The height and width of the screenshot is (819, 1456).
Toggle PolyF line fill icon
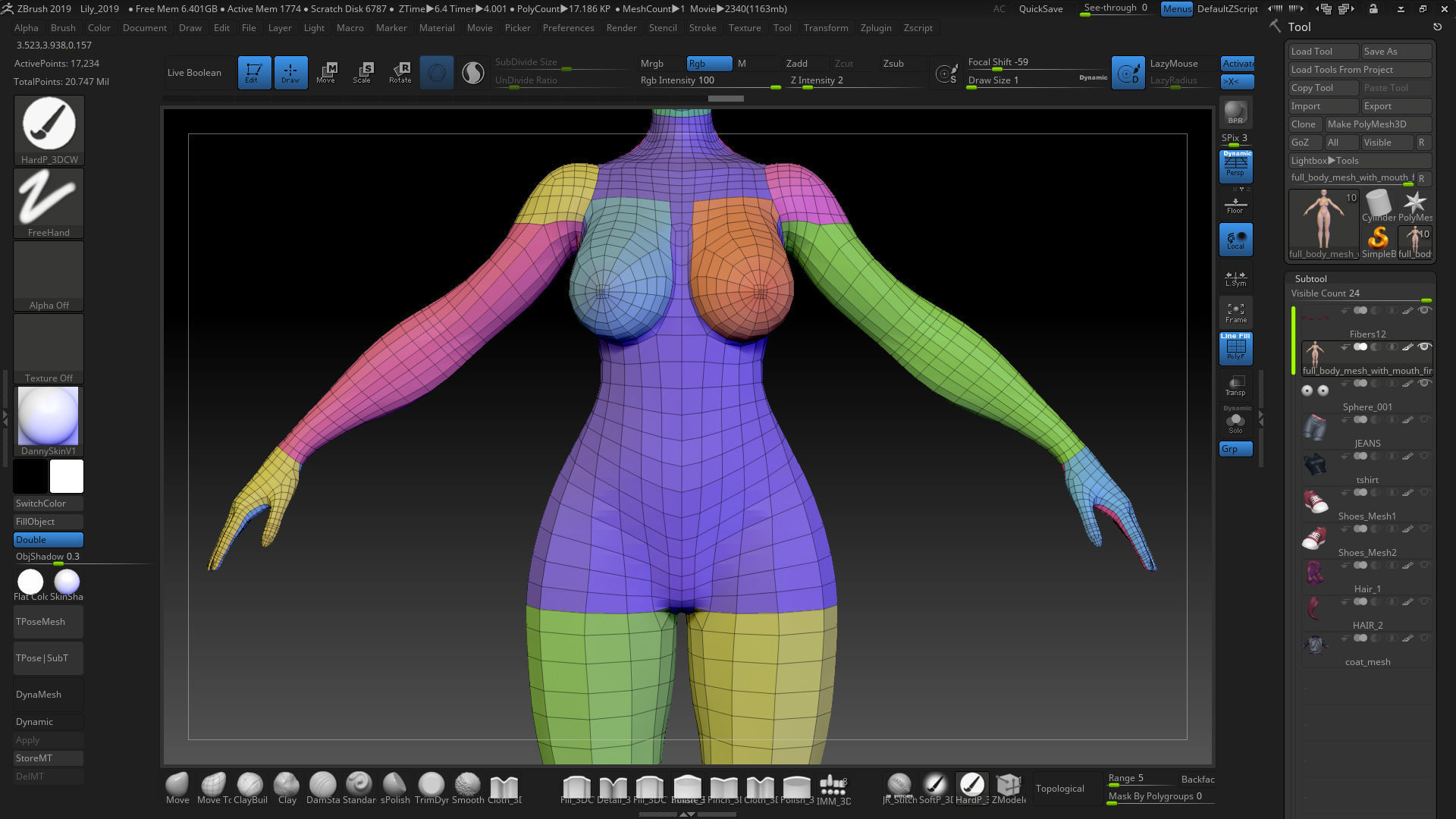tap(1235, 347)
